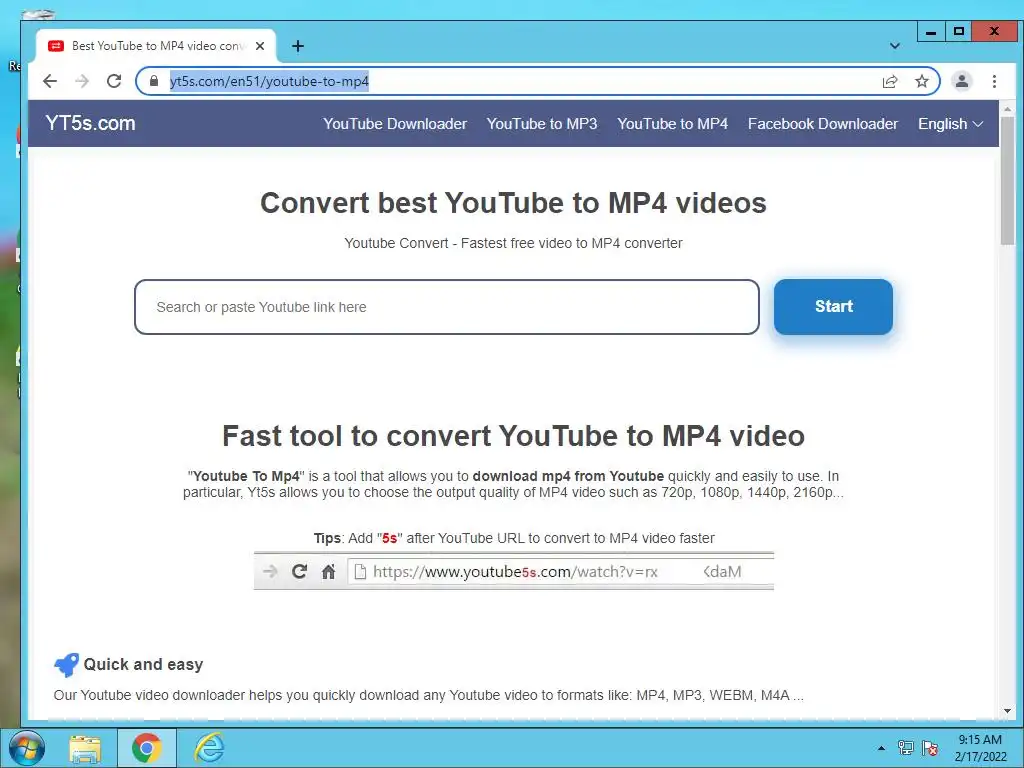Click the Action Center flag icon
Viewport: 1024px width, 768px height.
coord(931,748)
